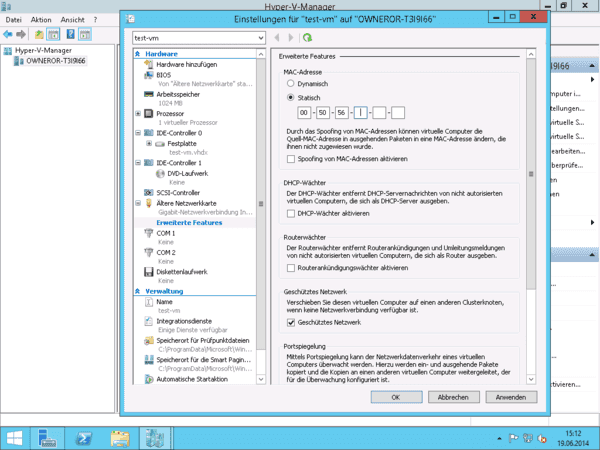
Task: Select the Name entry under Verwaltung
Action: coord(164,302)
